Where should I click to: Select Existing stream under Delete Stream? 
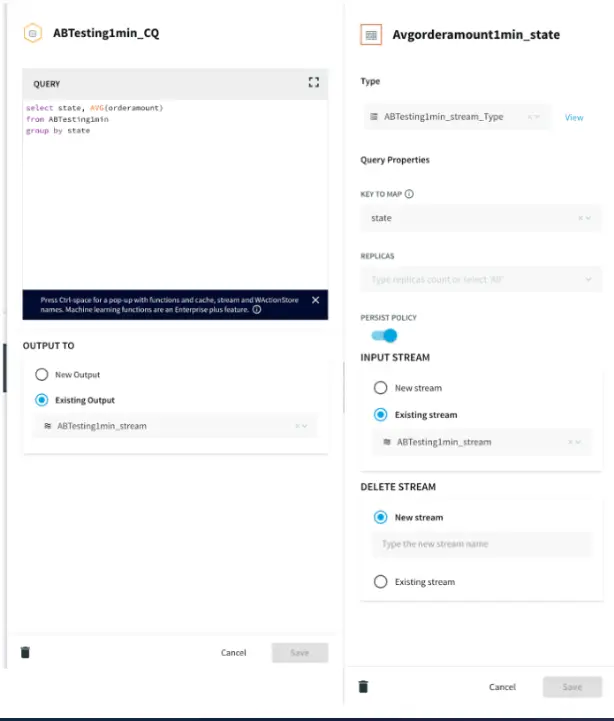click(x=380, y=582)
